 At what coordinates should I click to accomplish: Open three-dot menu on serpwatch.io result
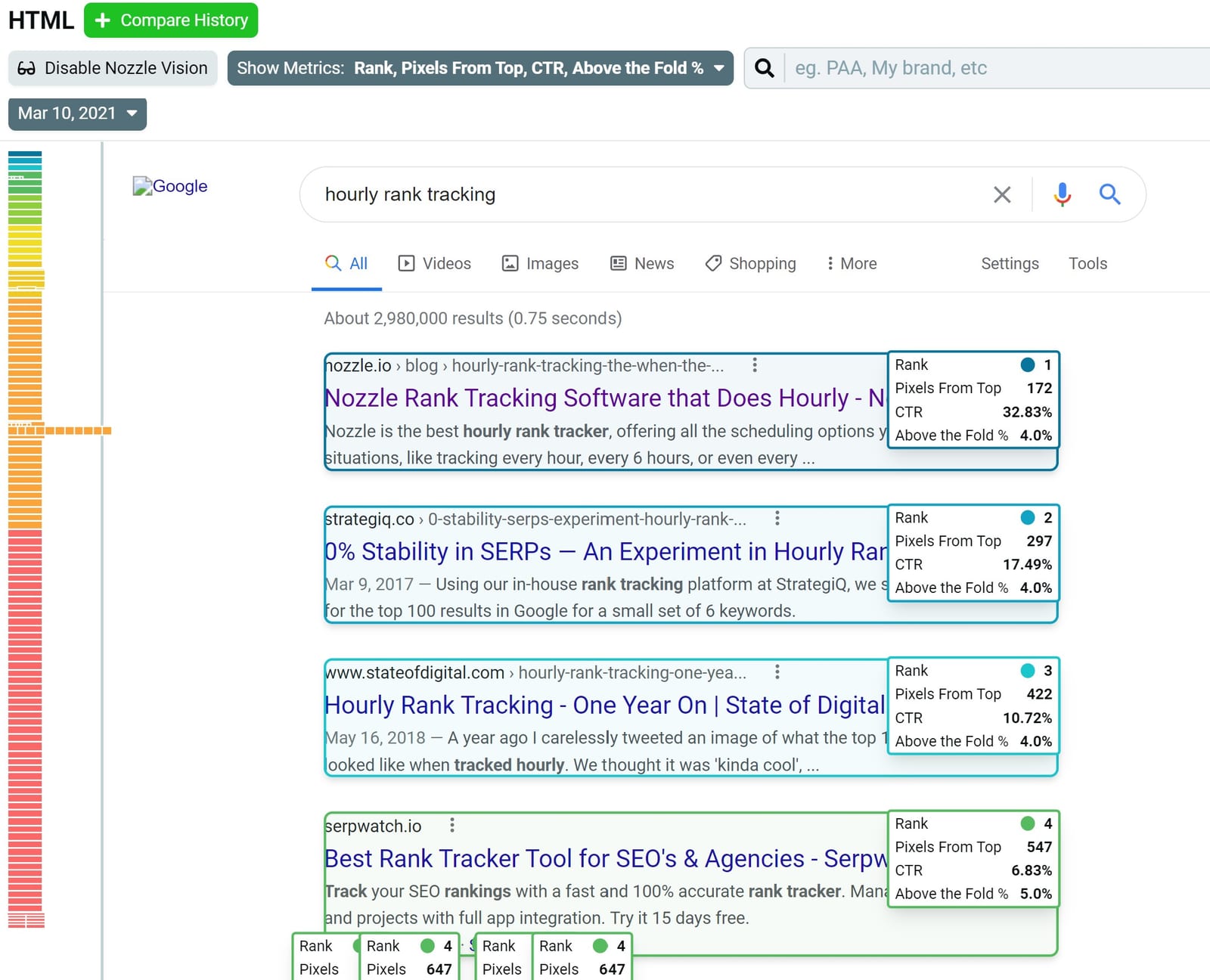click(452, 825)
